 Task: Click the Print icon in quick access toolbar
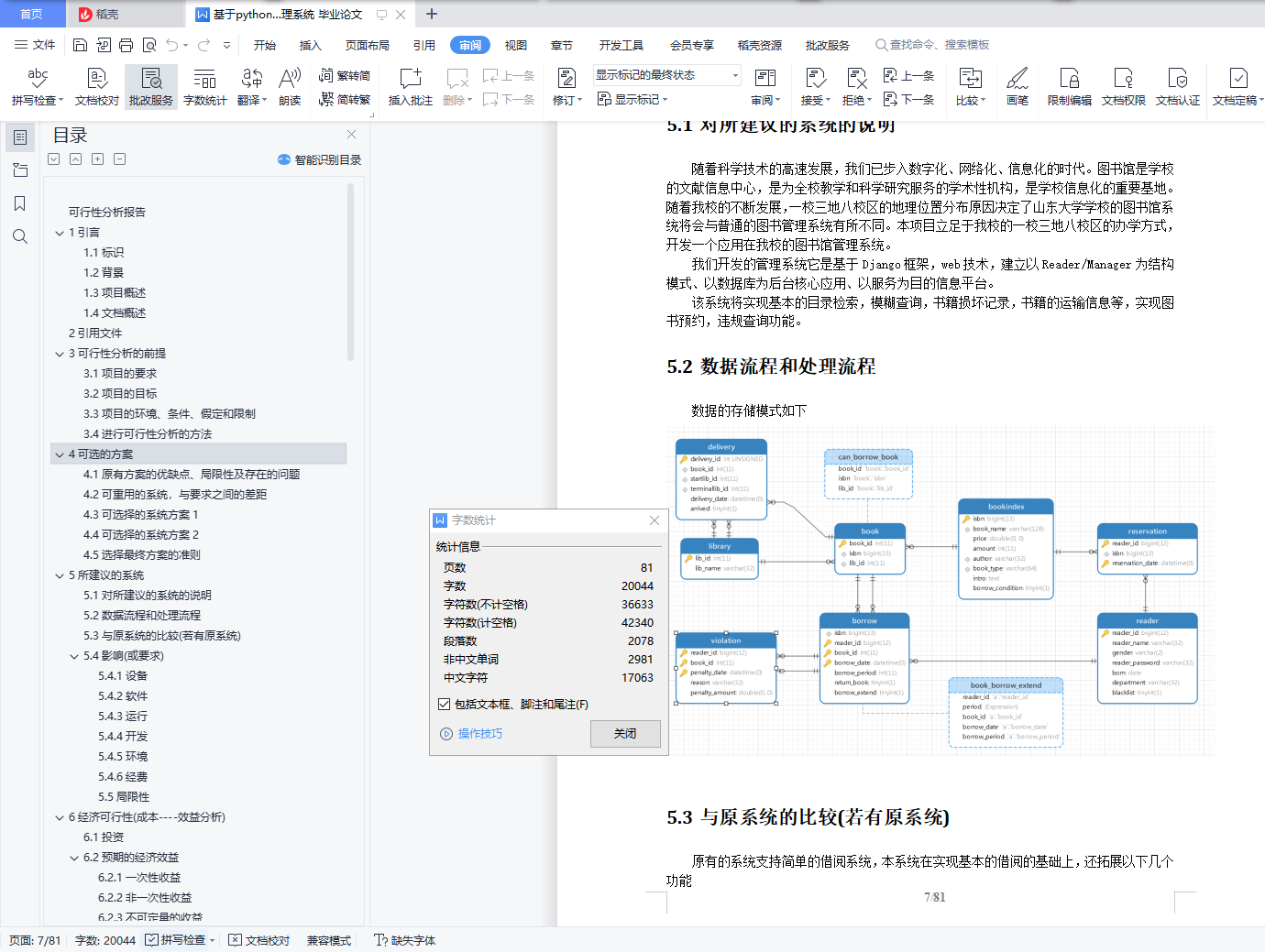(x=126, y=45)
